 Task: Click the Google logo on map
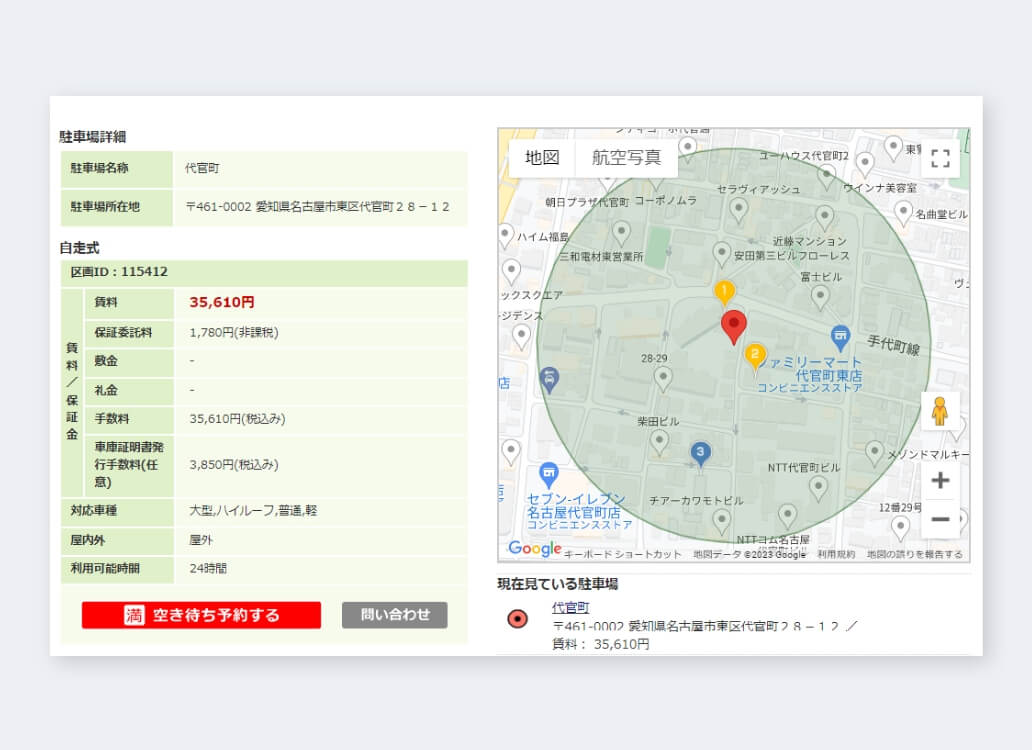(x=534, y=548)
